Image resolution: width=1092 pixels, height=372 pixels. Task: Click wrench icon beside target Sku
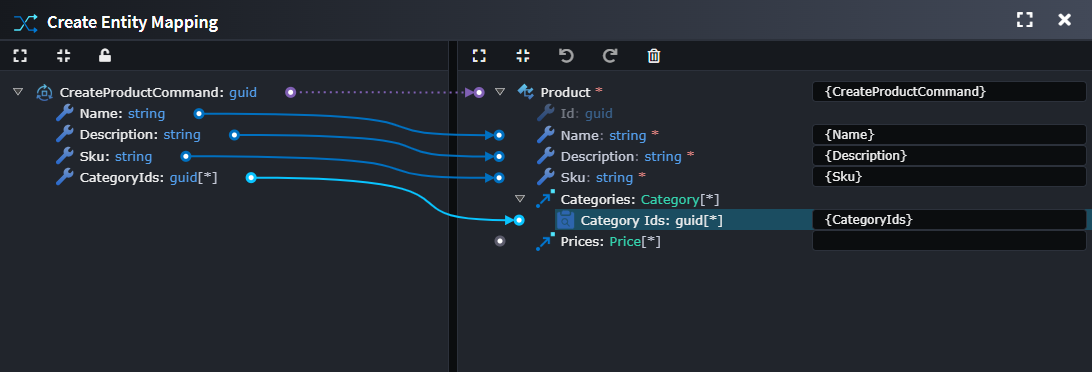545,177
